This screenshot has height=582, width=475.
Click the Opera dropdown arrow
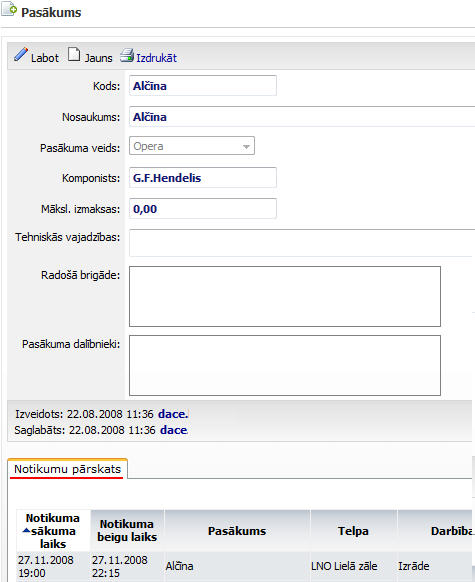click(x=246, y=147)
